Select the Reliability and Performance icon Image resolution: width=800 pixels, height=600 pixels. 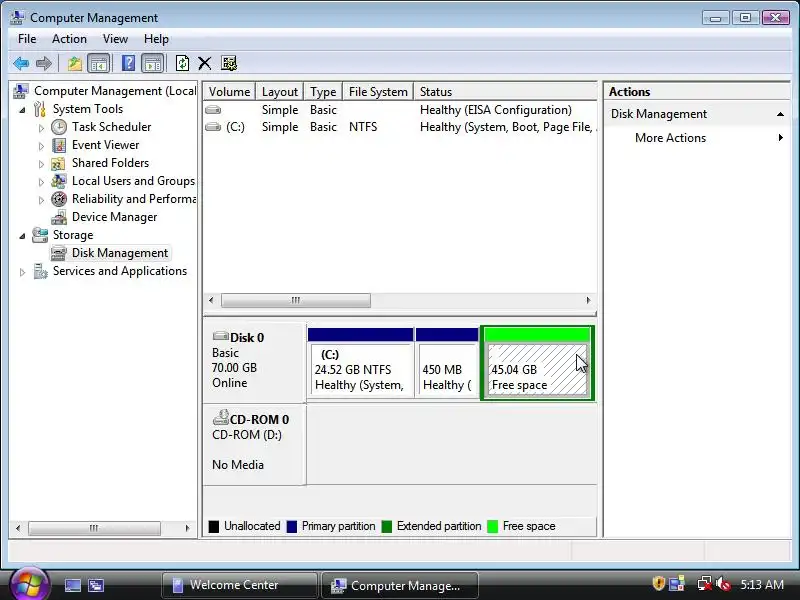[59, 199]
